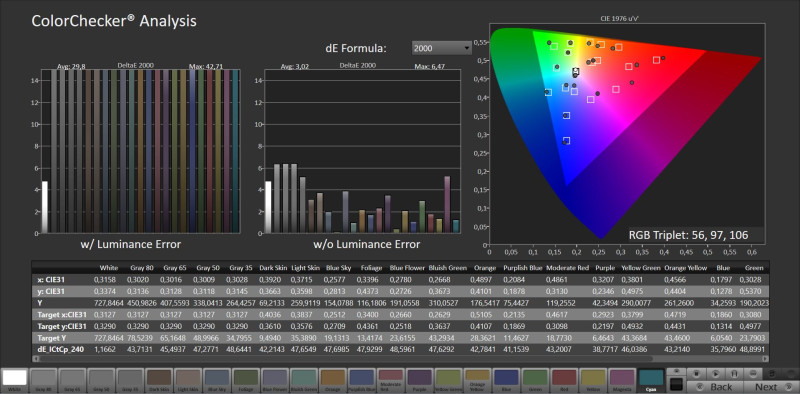Select the Green patch swatch
800x394 pixels.
[x=535, y=380]
